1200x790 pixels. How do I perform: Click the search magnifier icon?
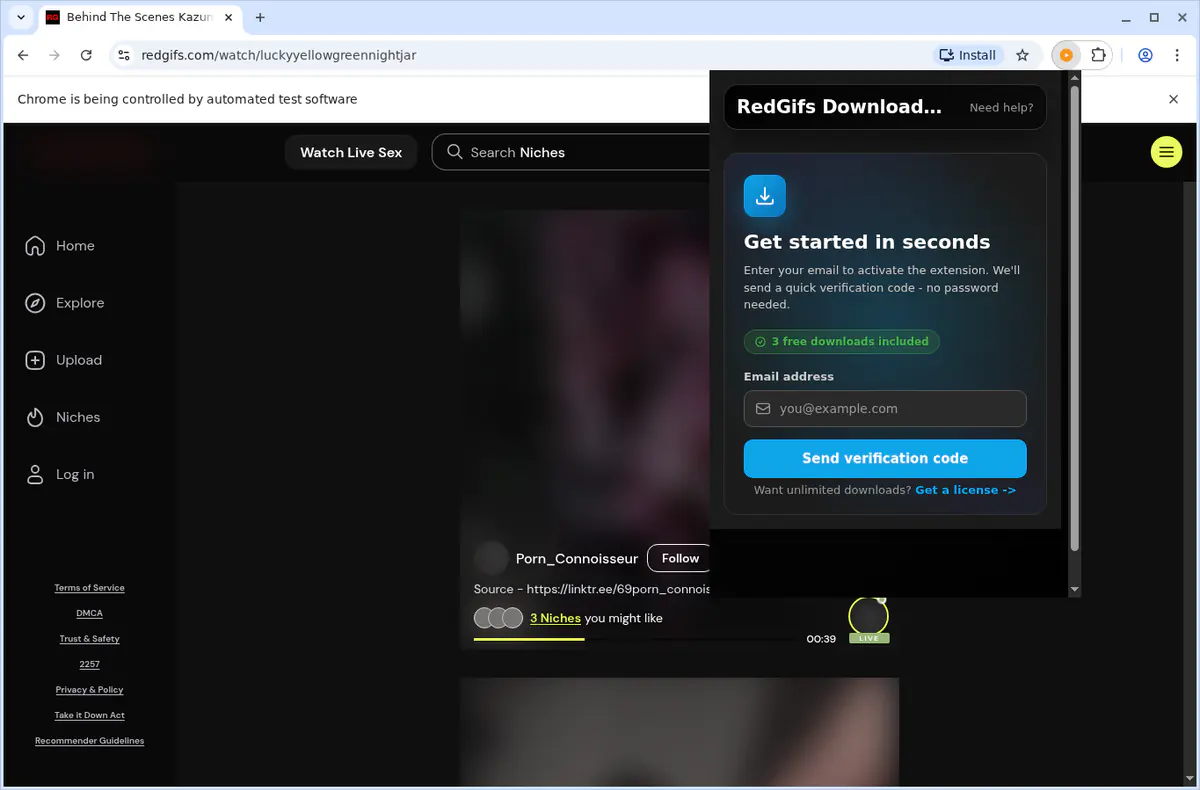point(455,152)
